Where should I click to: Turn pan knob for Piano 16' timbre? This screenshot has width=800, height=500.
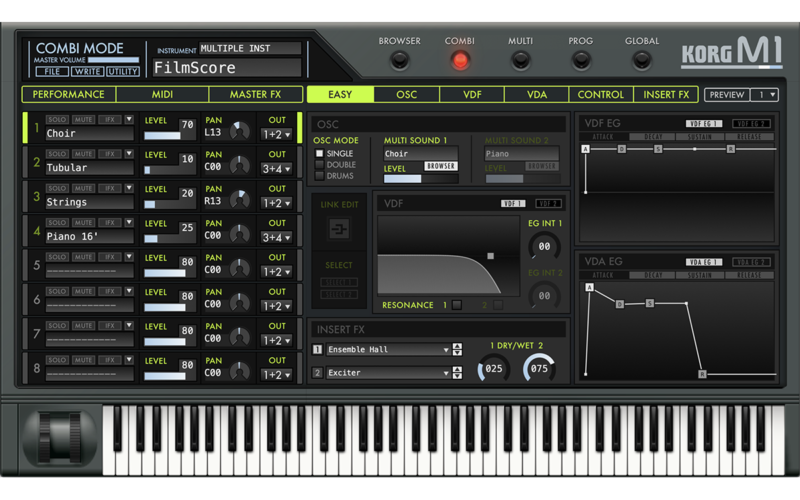239,234
